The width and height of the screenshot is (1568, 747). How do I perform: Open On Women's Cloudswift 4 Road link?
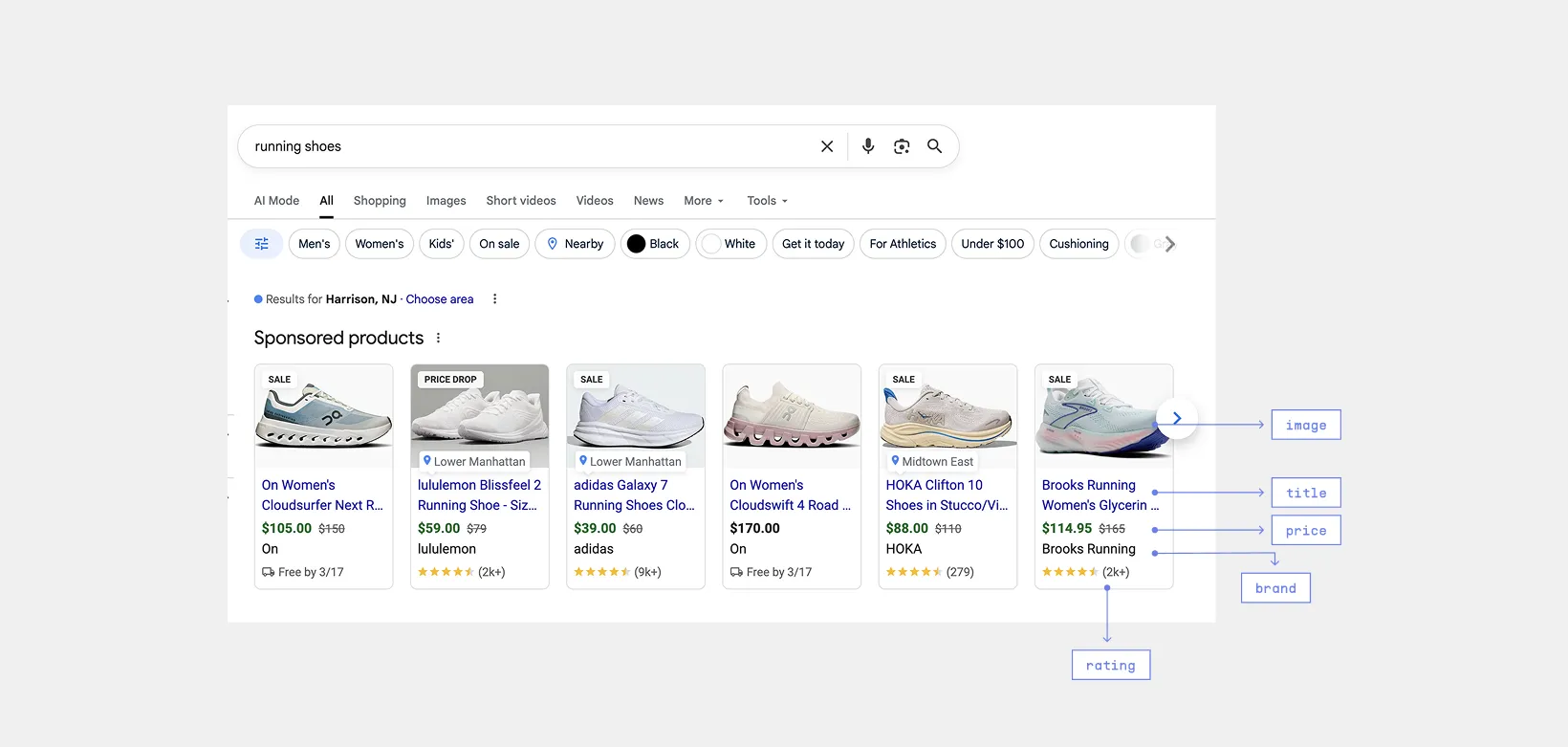(790, 495)
